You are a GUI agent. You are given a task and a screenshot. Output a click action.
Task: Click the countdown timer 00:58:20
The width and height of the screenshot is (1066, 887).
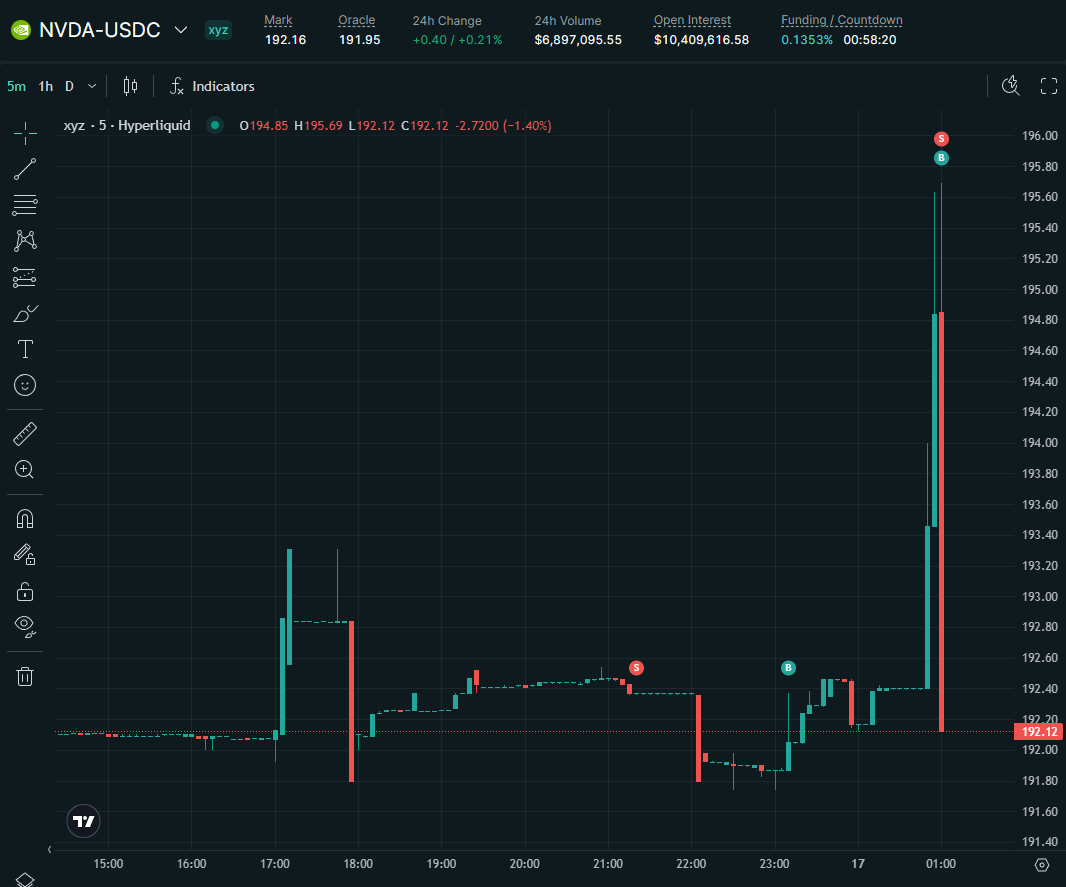pyautogui.click(x=870, y=40)
